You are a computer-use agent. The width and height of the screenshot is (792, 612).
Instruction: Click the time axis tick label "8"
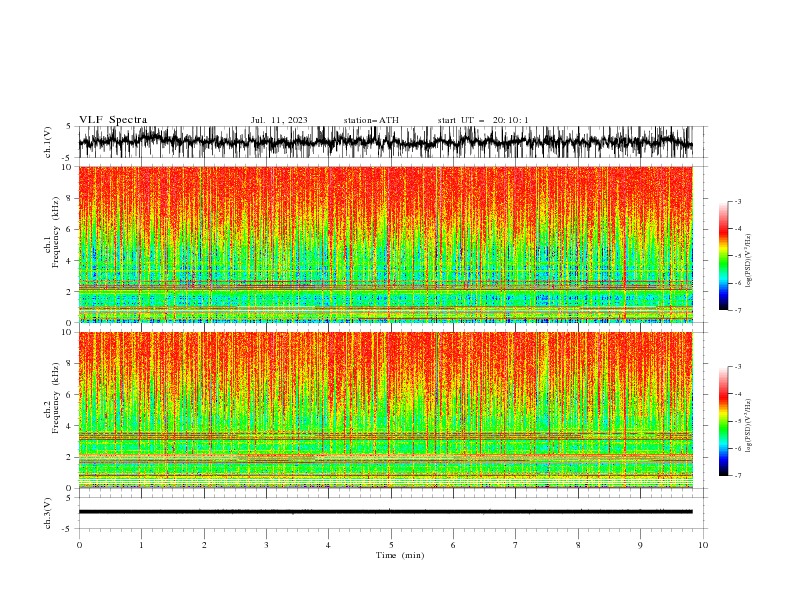578,545
